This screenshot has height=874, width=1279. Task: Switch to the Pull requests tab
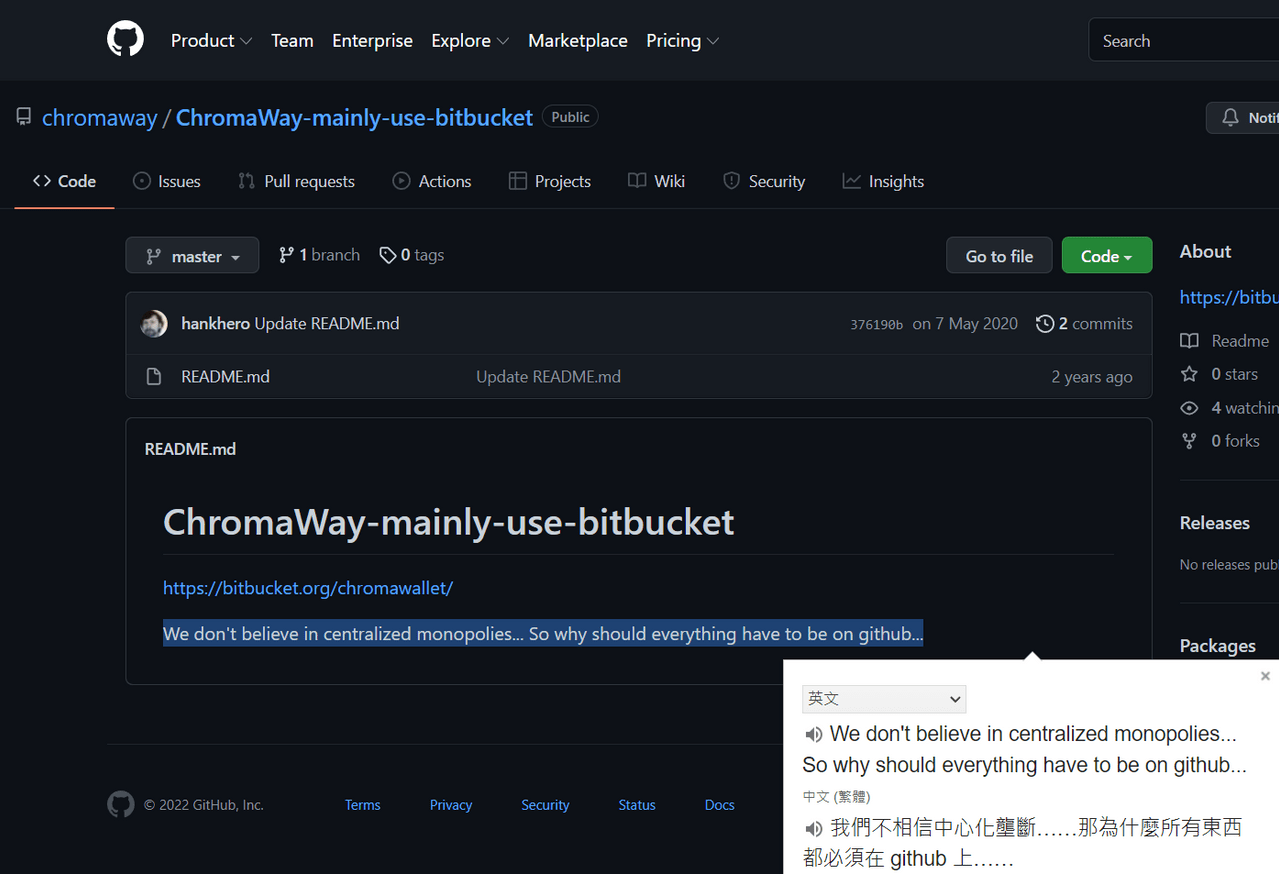click(x=296, y=181)
